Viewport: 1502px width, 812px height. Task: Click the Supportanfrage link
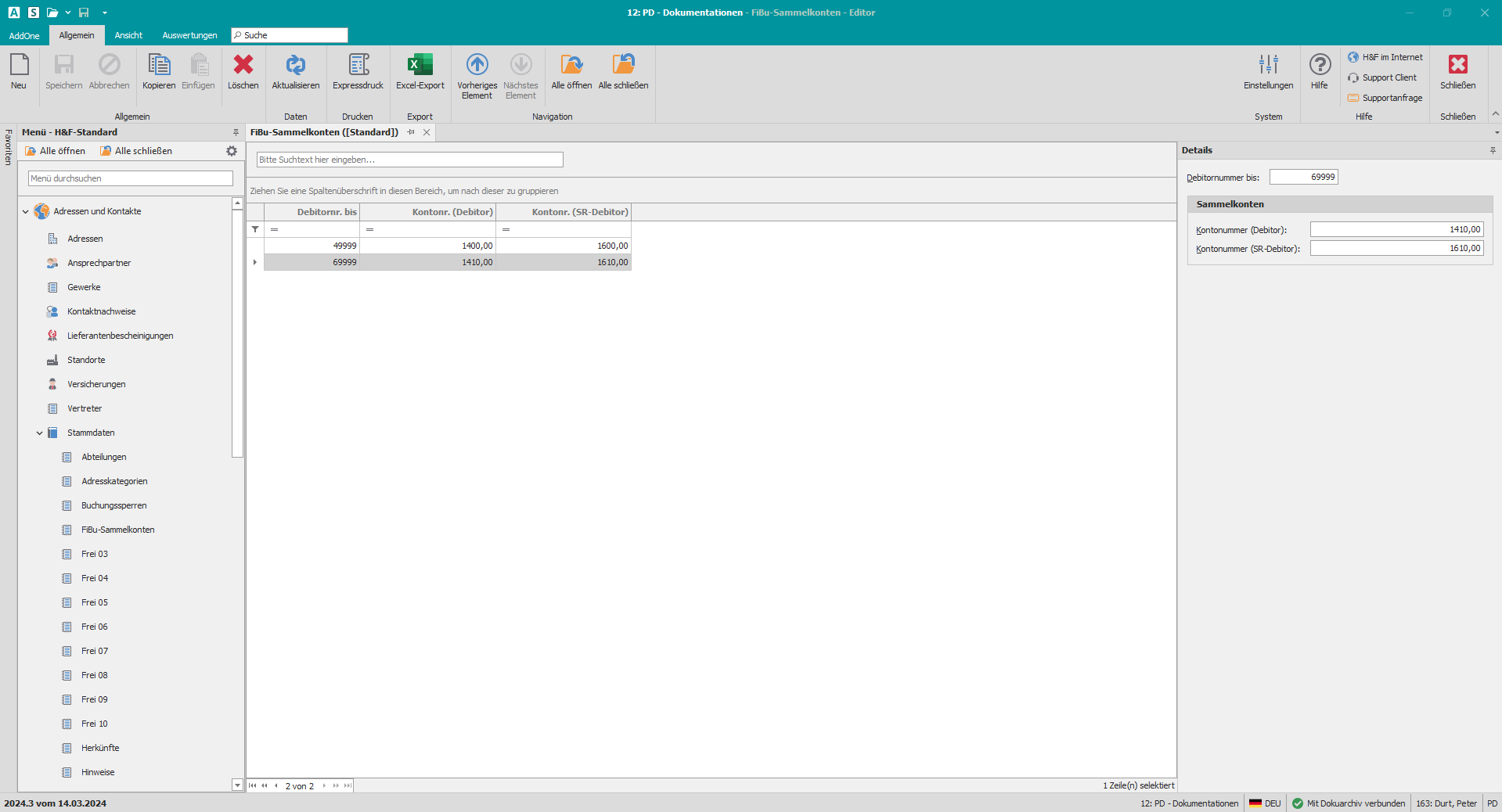pos(1392,98)
